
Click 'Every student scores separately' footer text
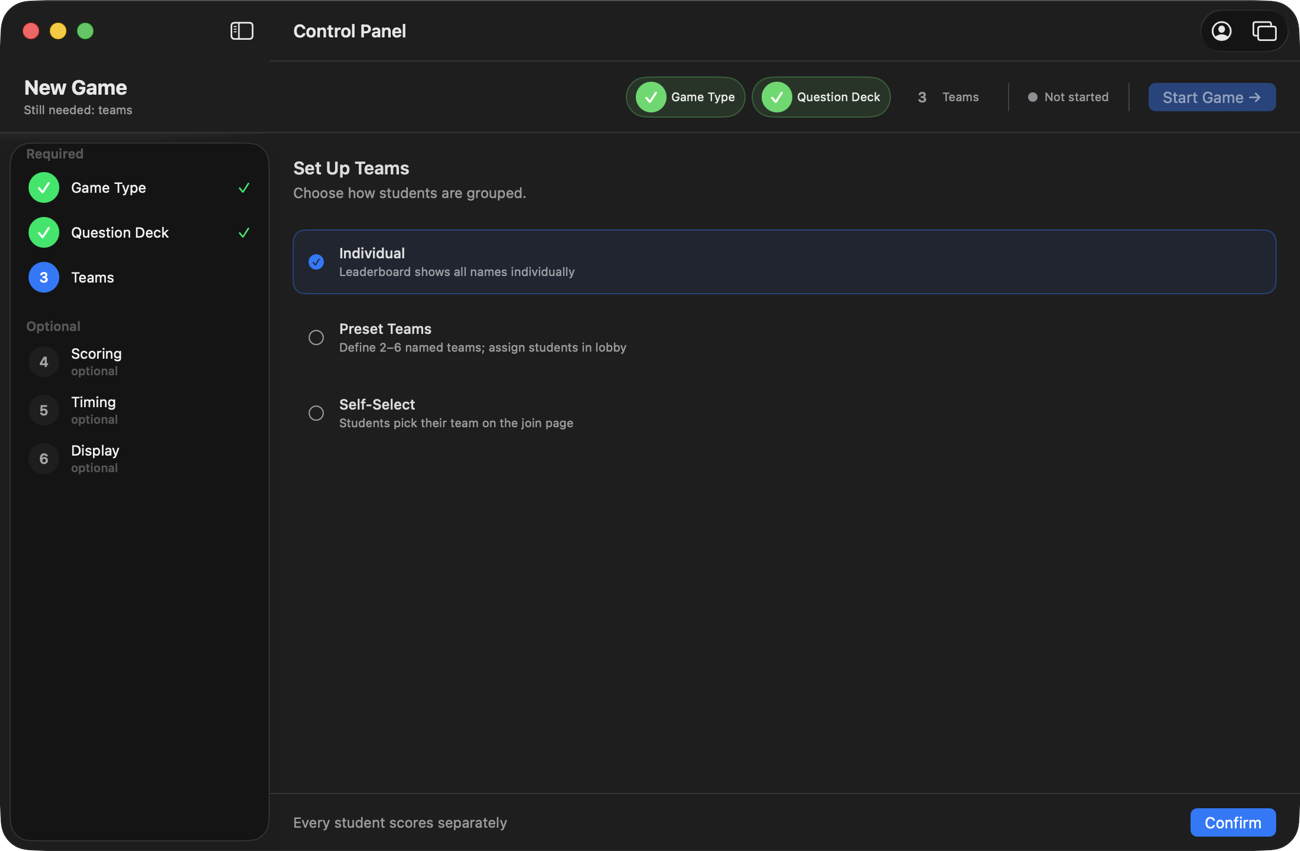400,823
